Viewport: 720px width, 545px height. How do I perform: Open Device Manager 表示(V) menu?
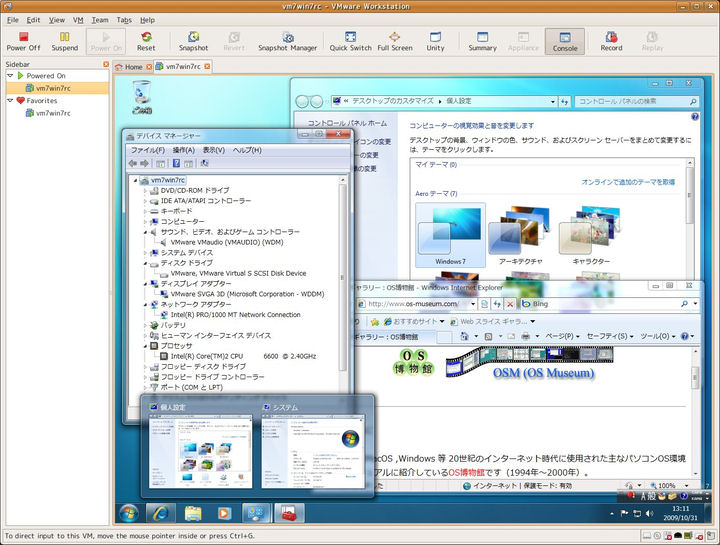point(214,150)
